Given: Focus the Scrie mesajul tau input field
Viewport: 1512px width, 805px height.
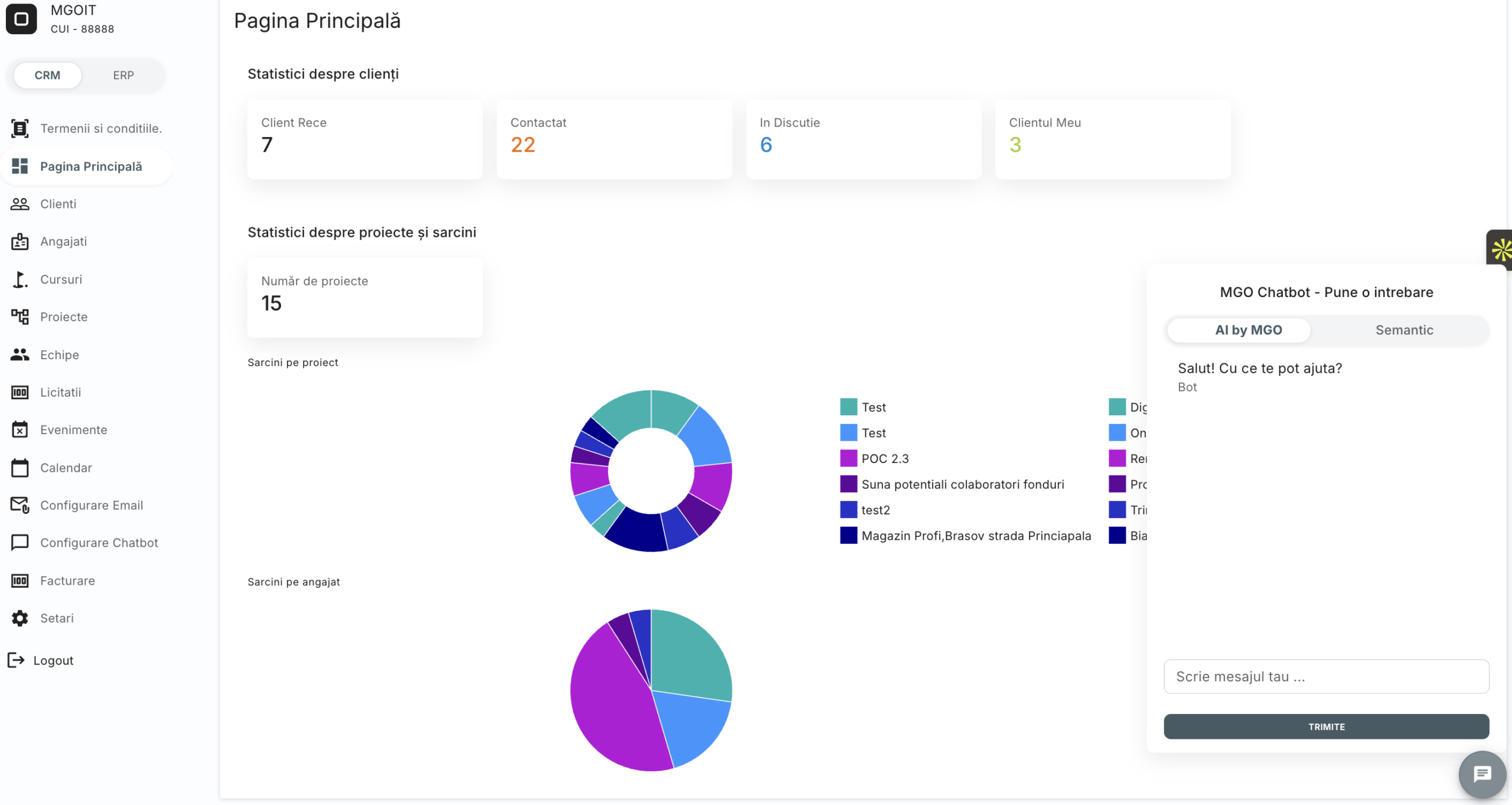Looking at the screenshot, I should [1326, 676].
